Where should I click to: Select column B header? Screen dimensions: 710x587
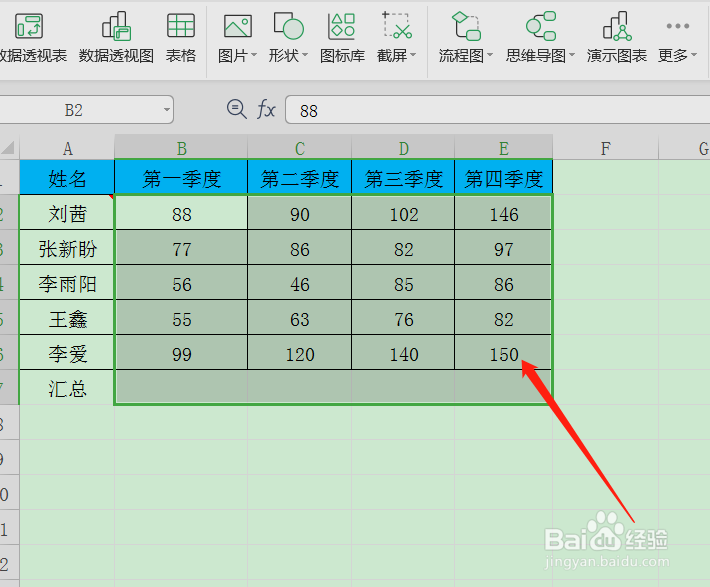[x=181, y=148]
